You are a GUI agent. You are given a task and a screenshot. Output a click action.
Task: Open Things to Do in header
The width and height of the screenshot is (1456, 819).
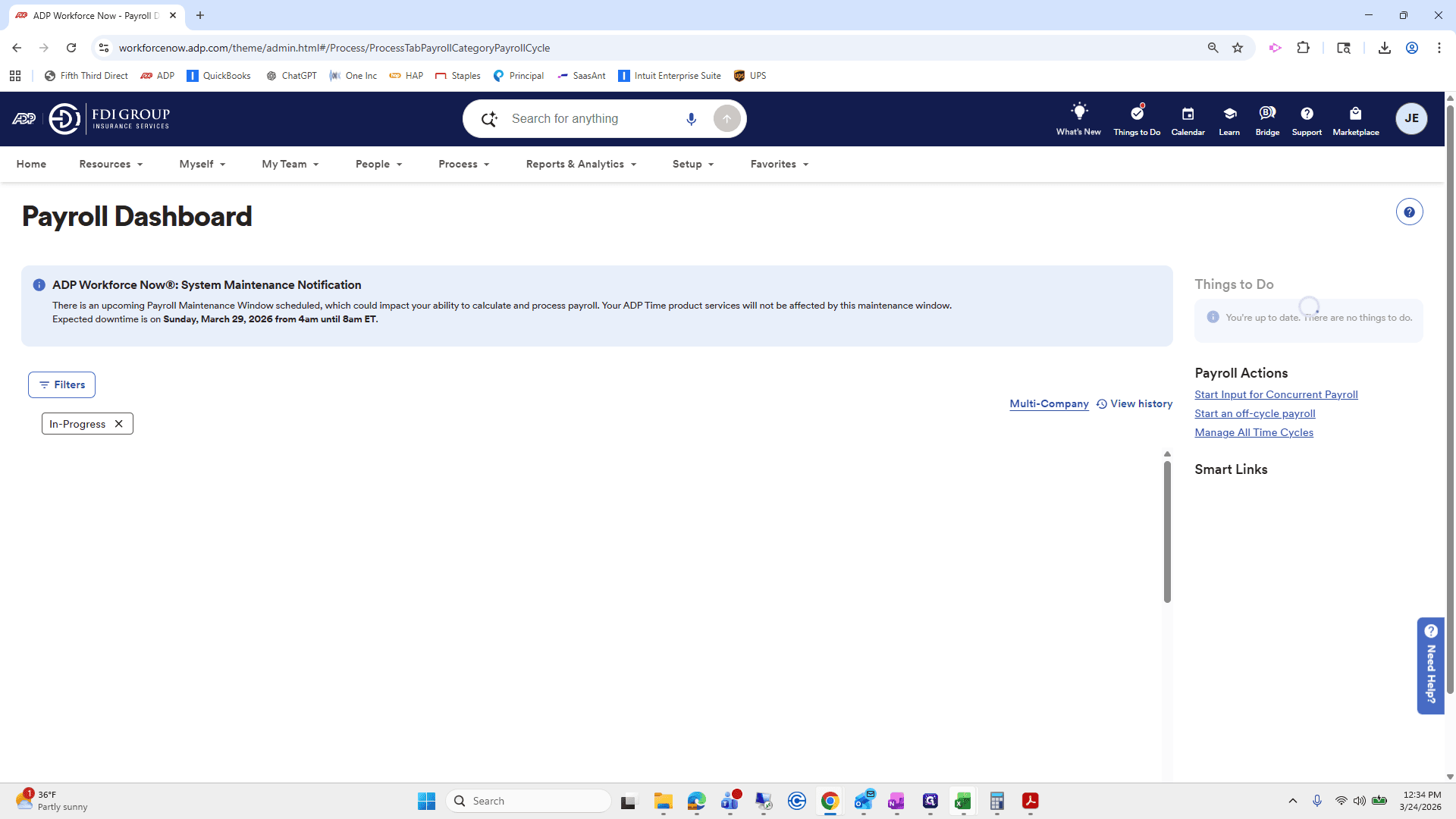1137,119
